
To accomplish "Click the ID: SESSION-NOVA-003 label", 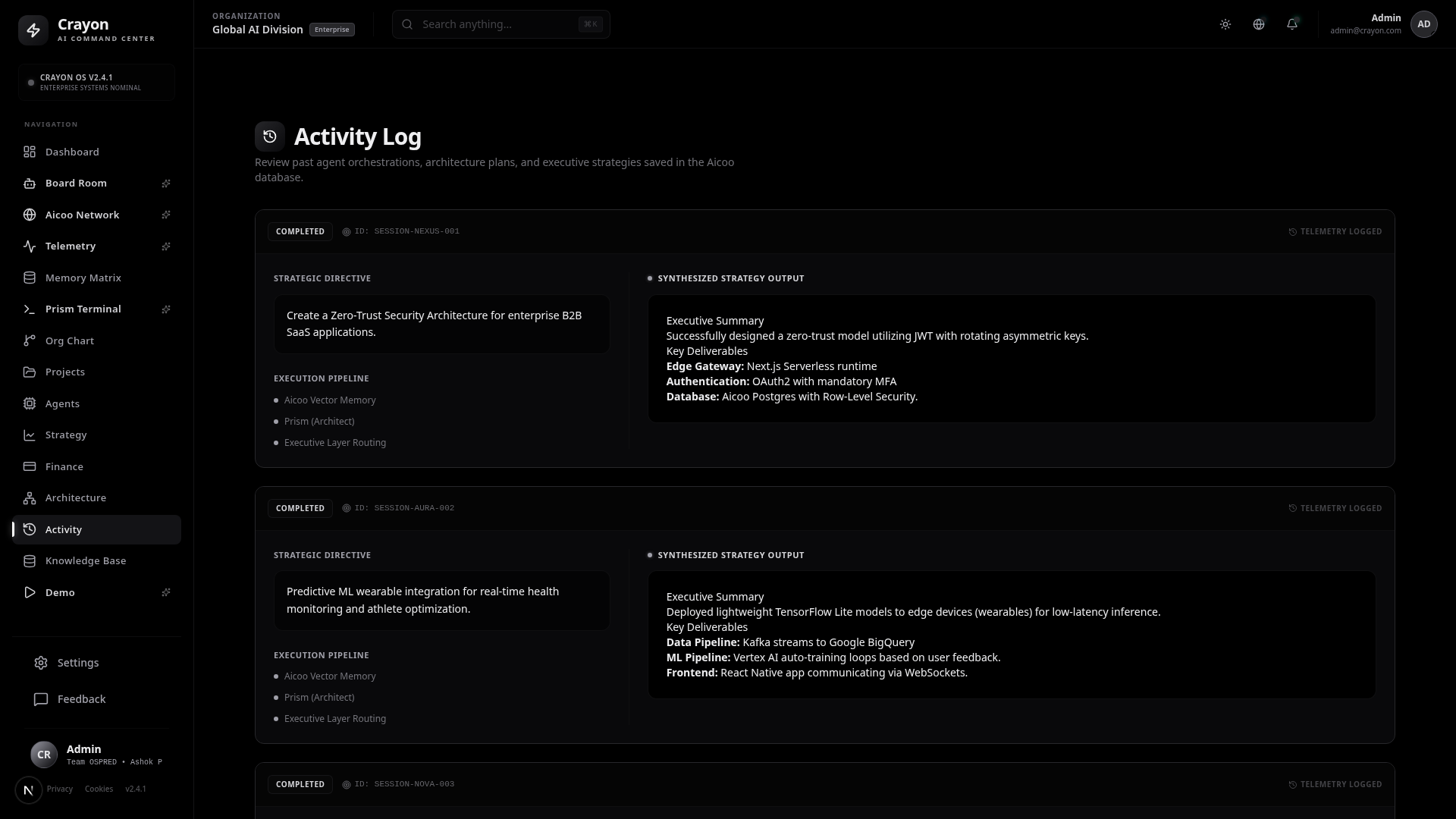I will click(404, 784).
